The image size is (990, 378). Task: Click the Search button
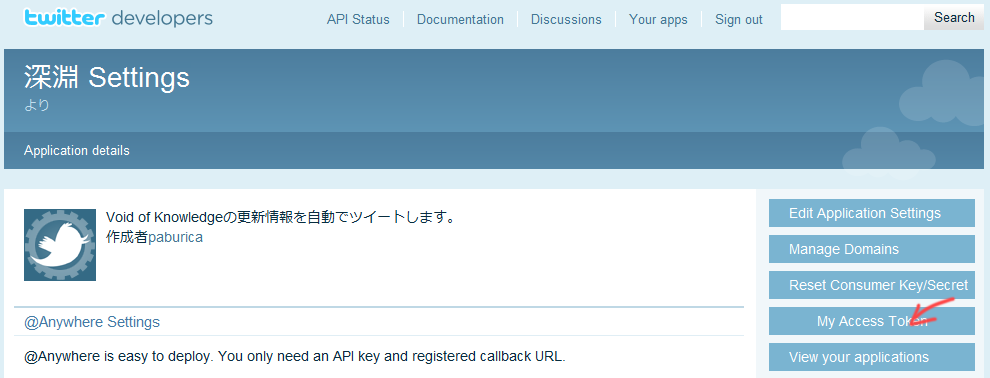pos(954,18)
